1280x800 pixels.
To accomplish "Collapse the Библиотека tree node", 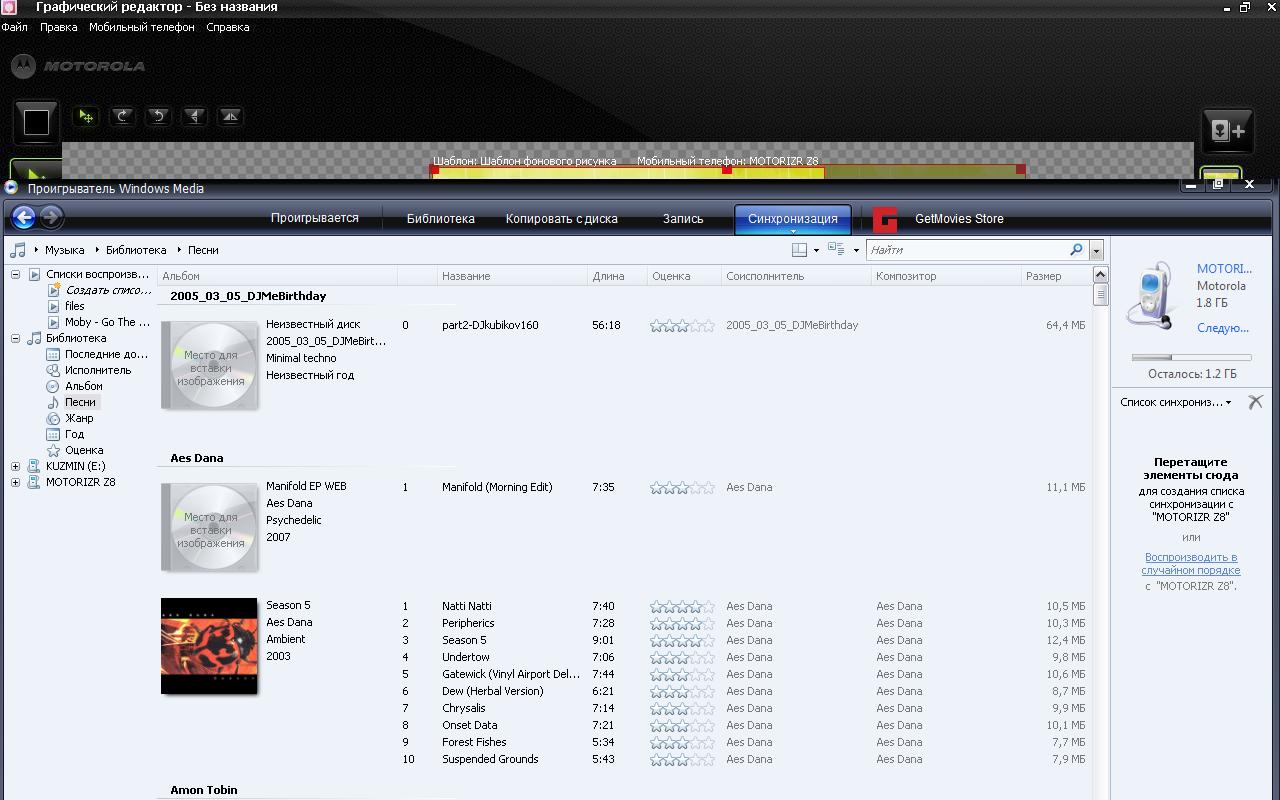I will [x=16, y=338].
